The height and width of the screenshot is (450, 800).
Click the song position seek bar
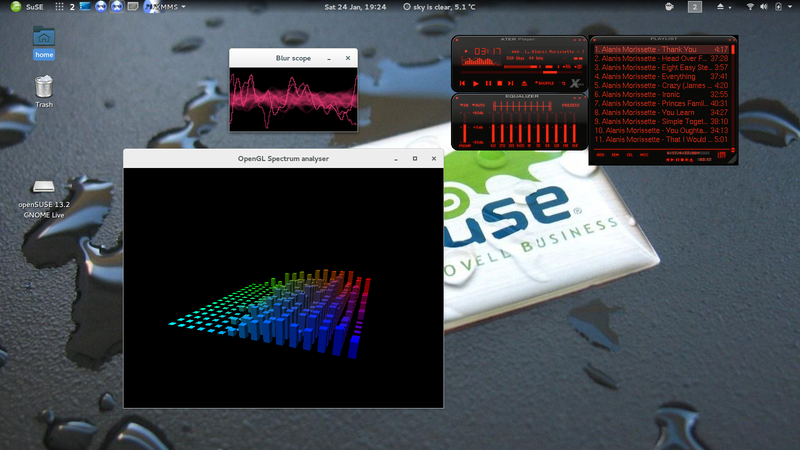click(x=521, y=72)
